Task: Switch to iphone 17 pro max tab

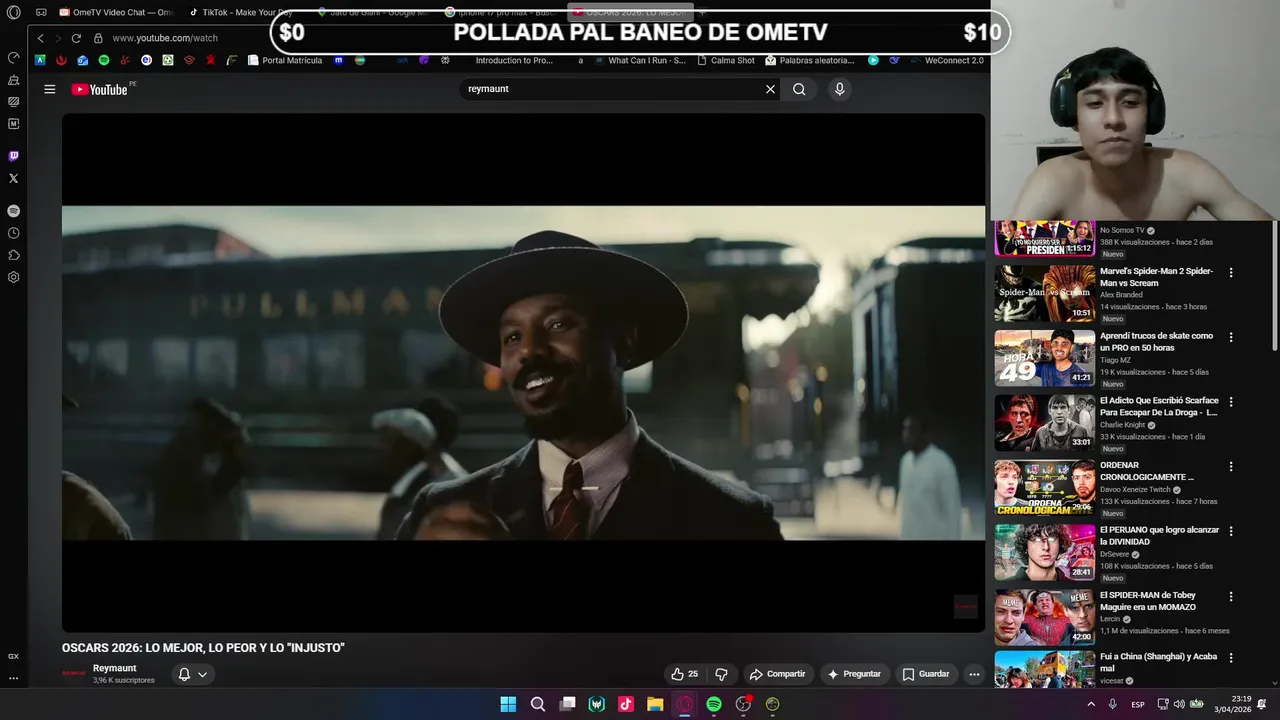Action: (500, 13)
